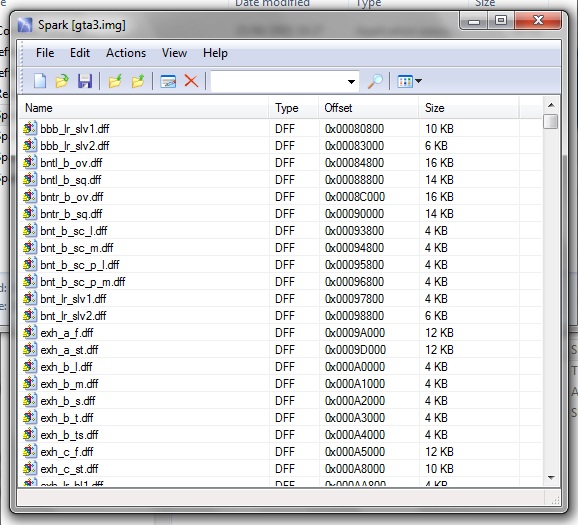Viewport: 578px width, 525px height.
Task: Click the vertical scrollbar thumb
Action: tap(551, 121)
